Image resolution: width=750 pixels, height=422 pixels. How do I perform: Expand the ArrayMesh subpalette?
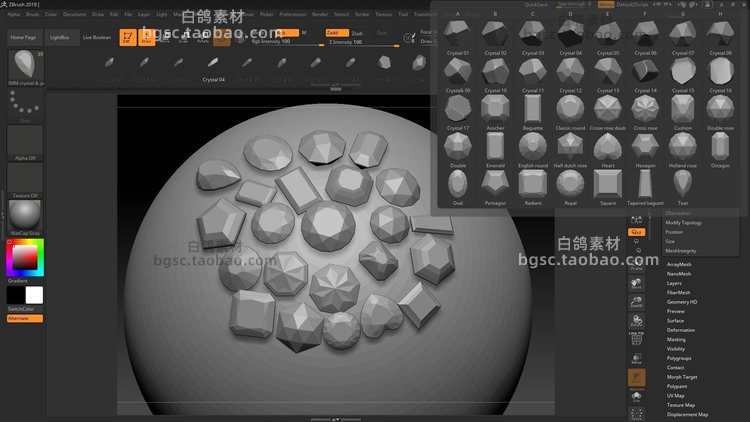(679, 264)
